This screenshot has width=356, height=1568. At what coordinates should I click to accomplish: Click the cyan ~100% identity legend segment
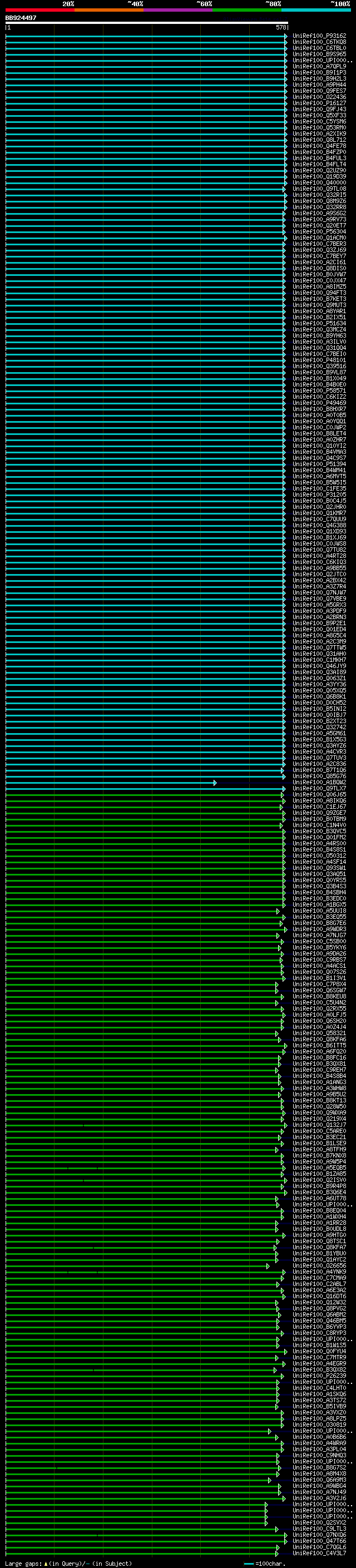[317, 11]
